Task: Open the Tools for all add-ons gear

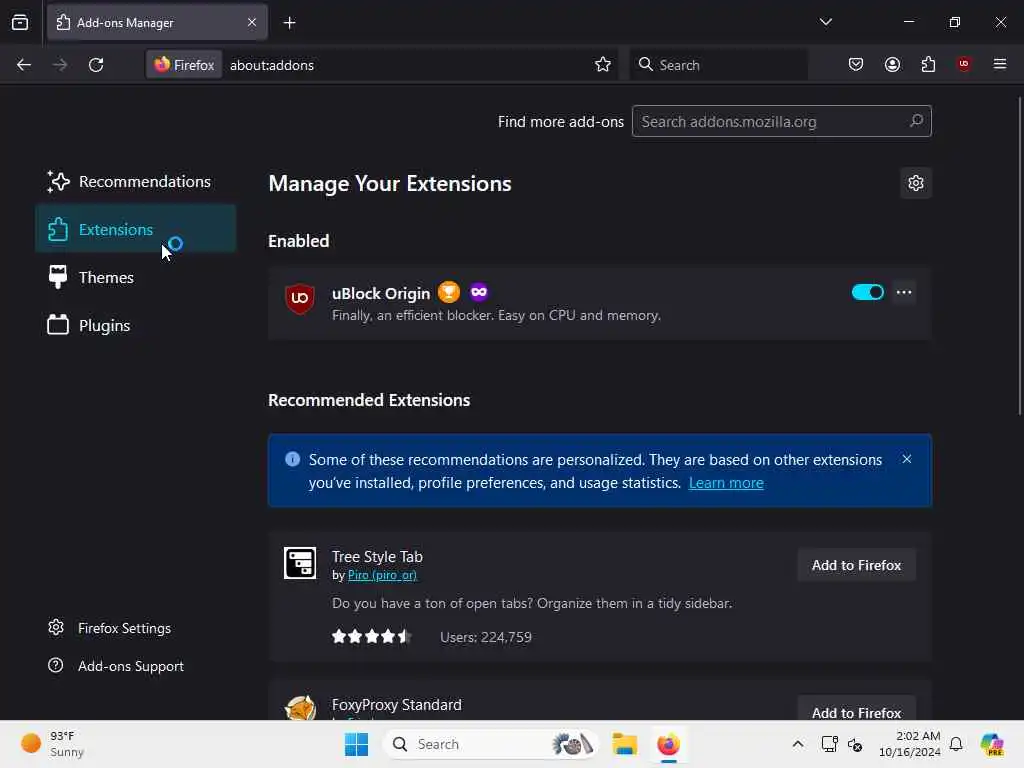Action: coord(916,183)
